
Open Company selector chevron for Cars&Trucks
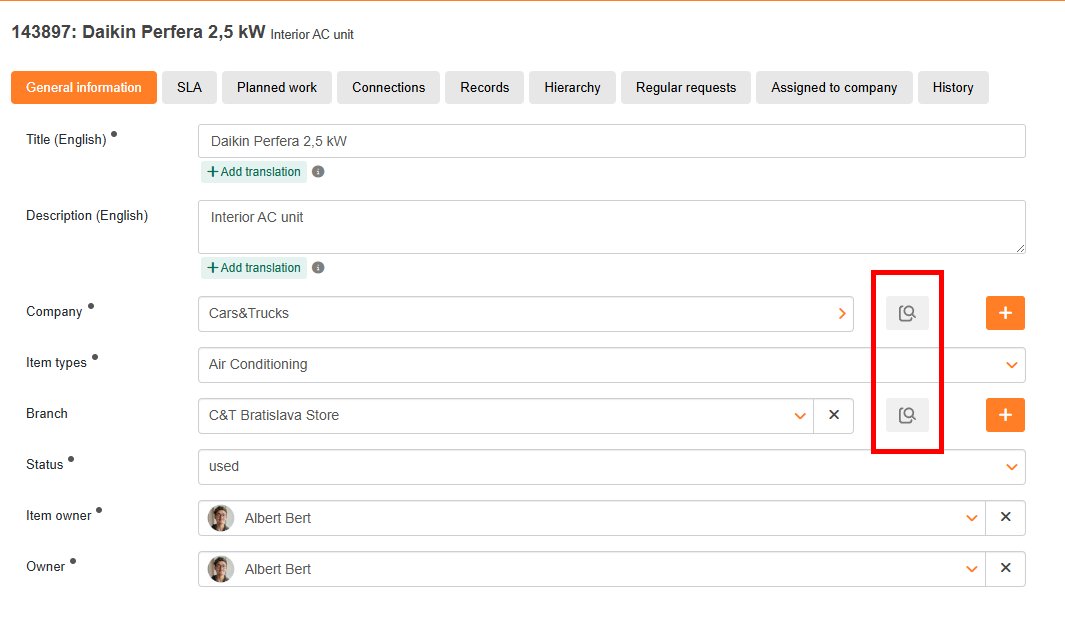(842, 314)
